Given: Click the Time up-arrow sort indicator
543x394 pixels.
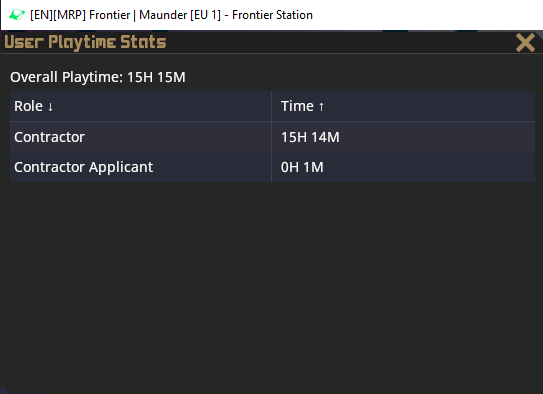Looking at the screenshot, I should (x=321, y=107).
